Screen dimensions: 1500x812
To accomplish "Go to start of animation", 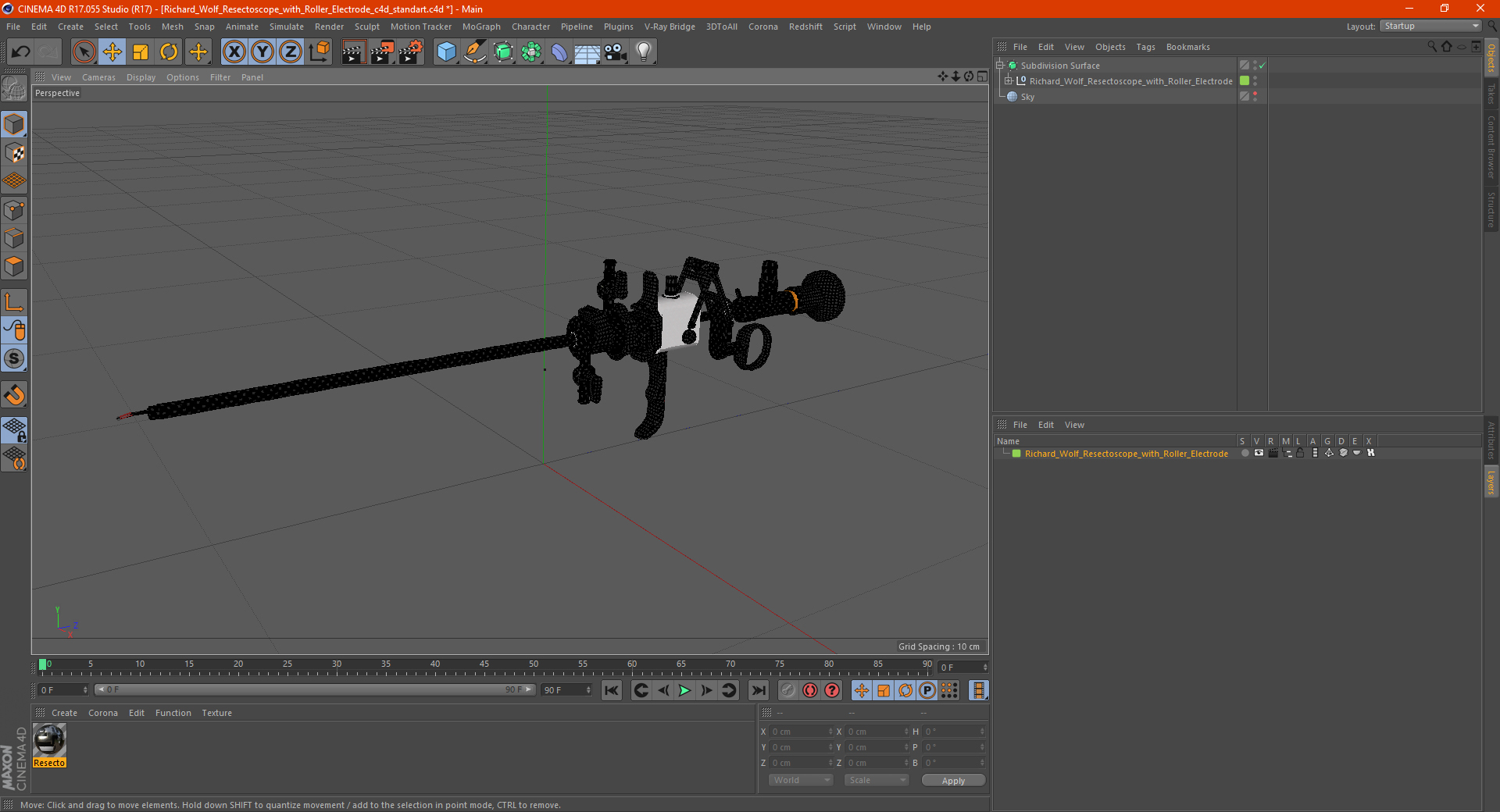I will [612, 690].
